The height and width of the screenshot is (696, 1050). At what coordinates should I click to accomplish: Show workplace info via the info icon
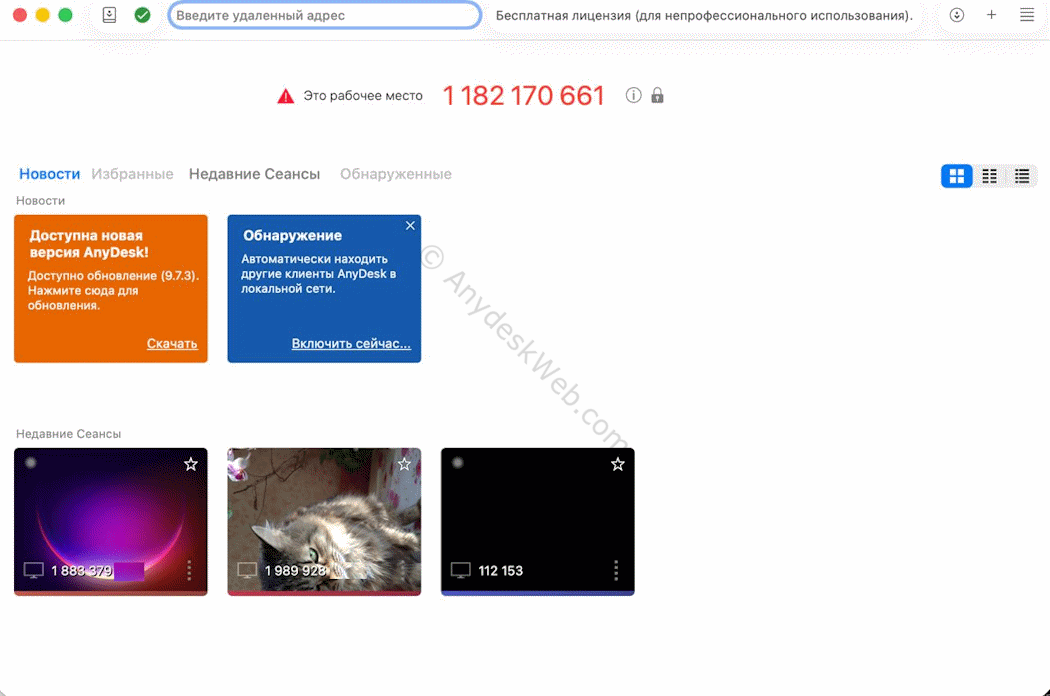(x=633, y=95)
